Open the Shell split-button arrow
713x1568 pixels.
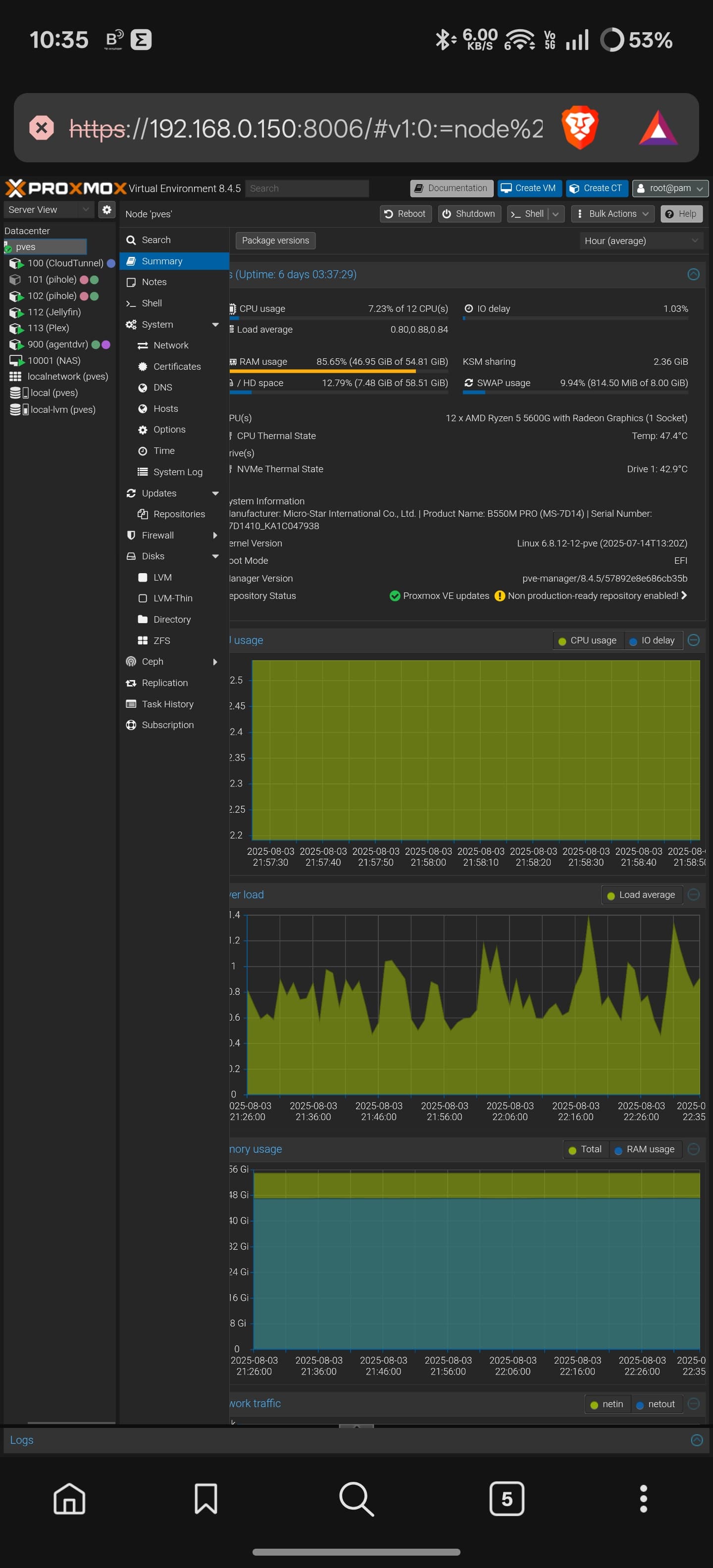click(556, 214)
